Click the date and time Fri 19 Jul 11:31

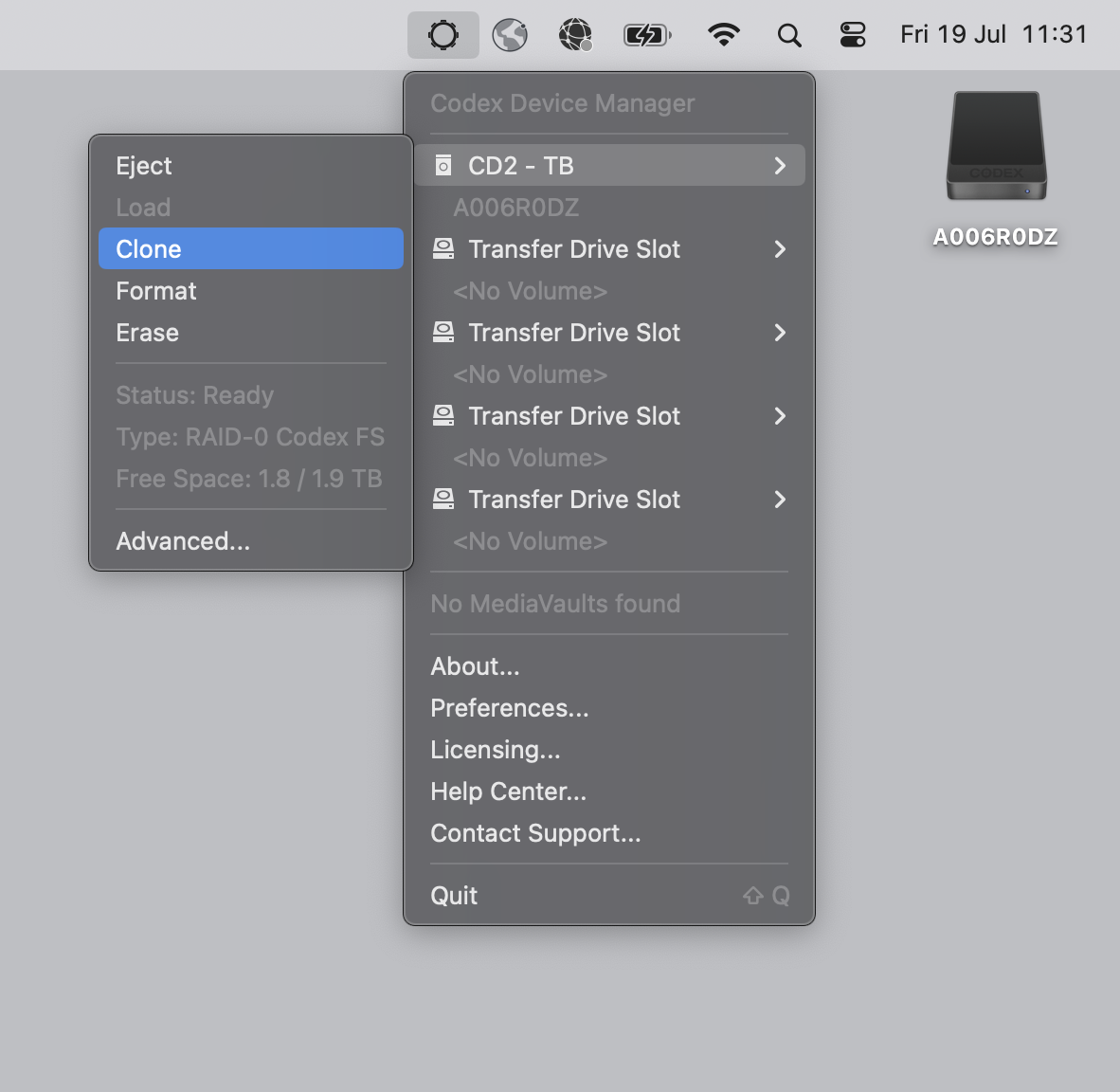click(x=994, y=34)
